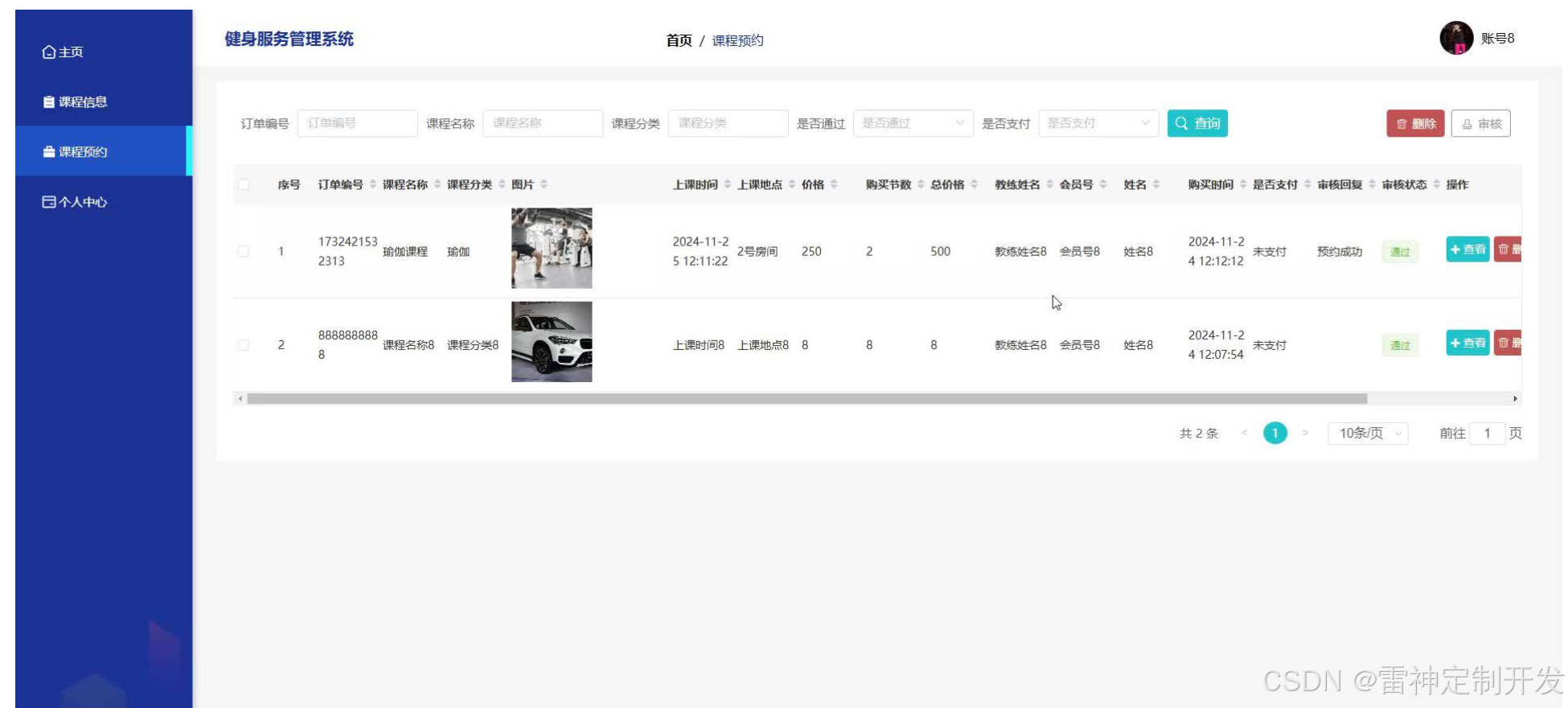Viewport: 1568px width, 708px height.
Task: Focus the 订单编号 search field
Action: point(358,123)
